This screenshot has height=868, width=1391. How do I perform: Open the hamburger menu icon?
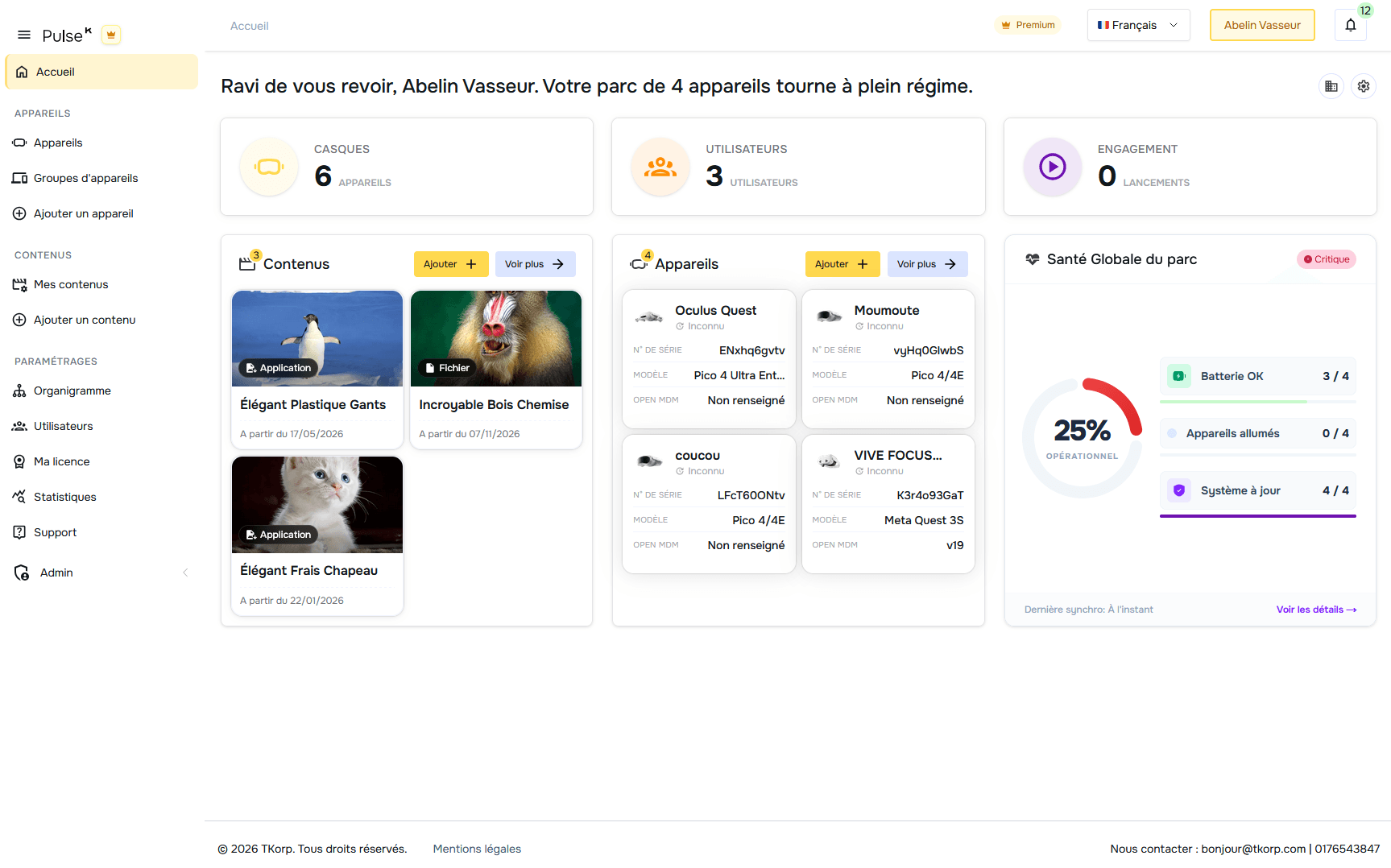coord(24,35)
